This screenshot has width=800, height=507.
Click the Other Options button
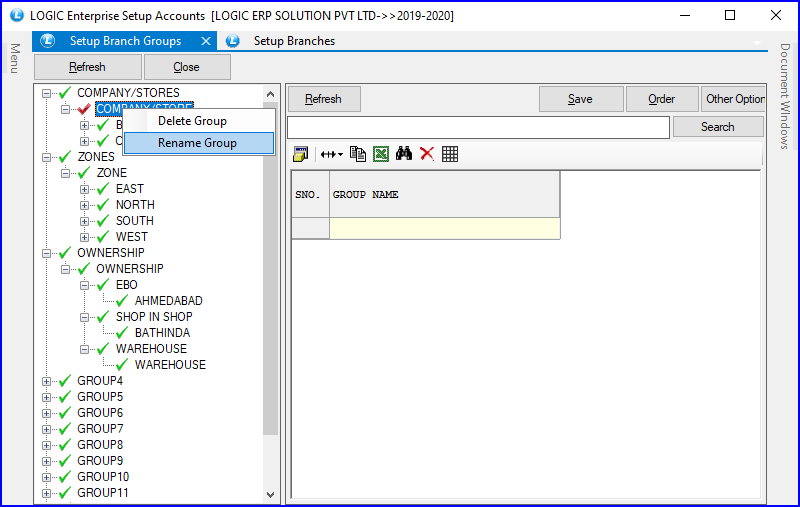(733, 99)
